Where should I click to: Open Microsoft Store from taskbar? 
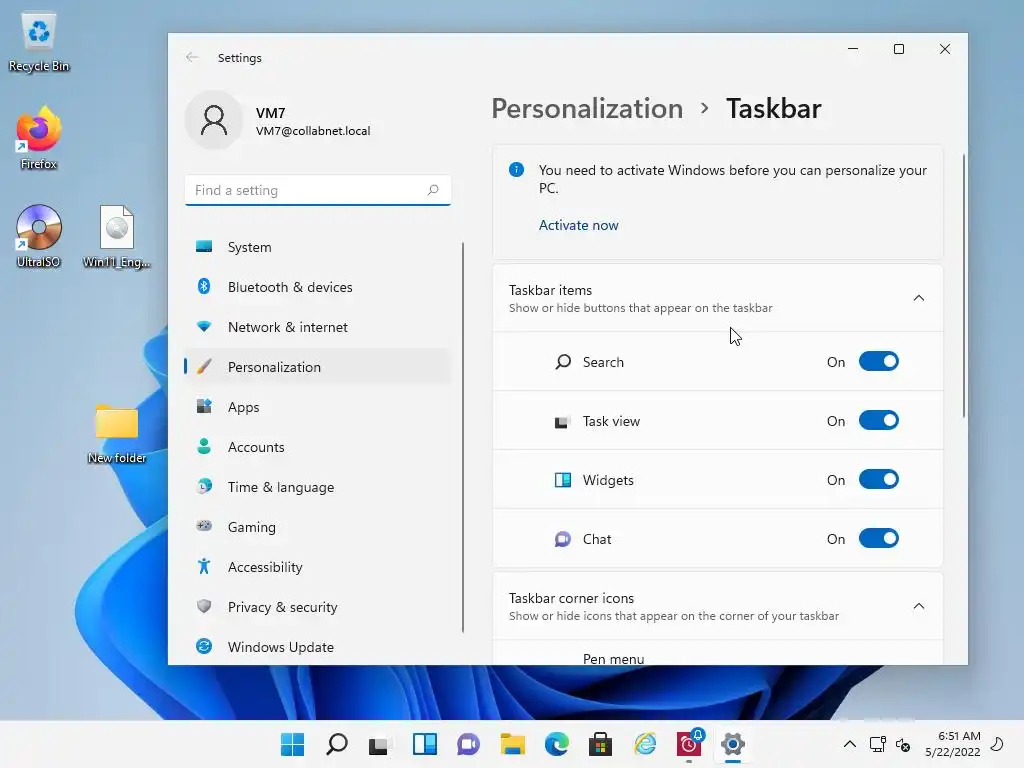pyautogui.click(x=600, y=744)
